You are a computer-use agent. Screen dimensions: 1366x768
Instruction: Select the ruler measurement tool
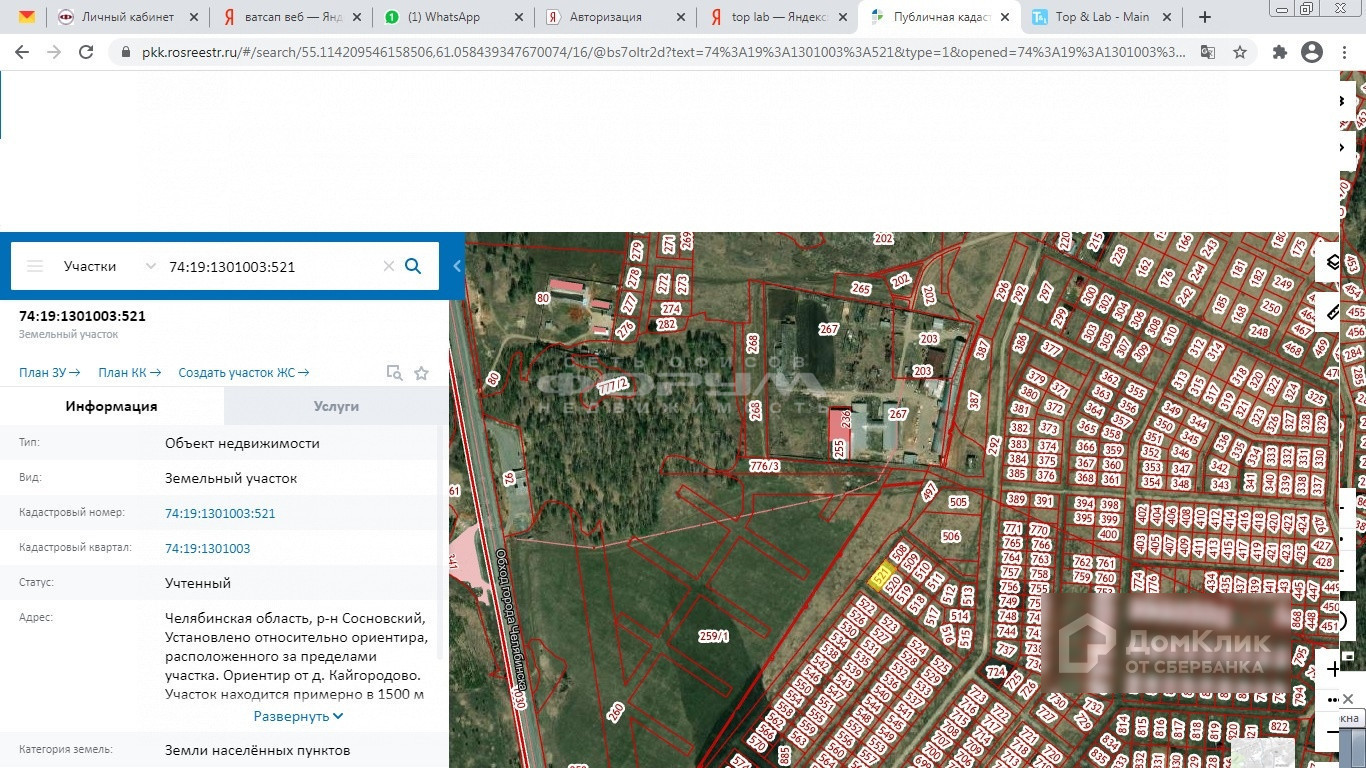1333,312
